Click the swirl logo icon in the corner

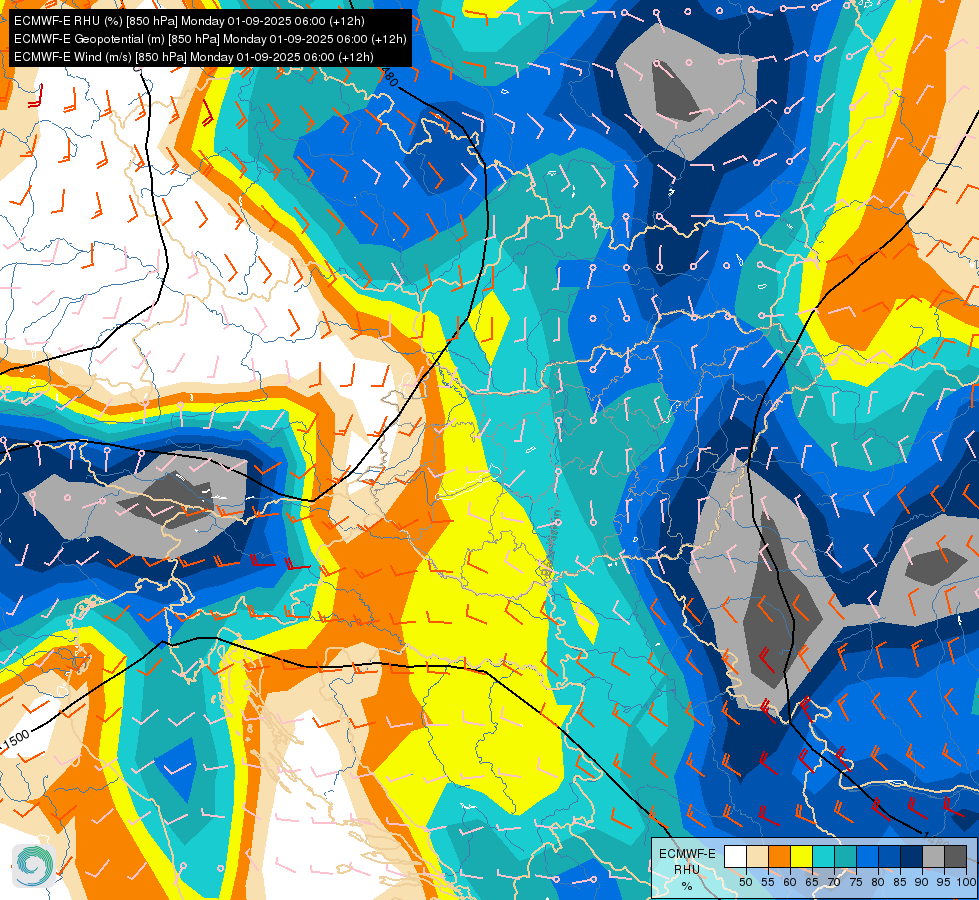tap(34, 866)
